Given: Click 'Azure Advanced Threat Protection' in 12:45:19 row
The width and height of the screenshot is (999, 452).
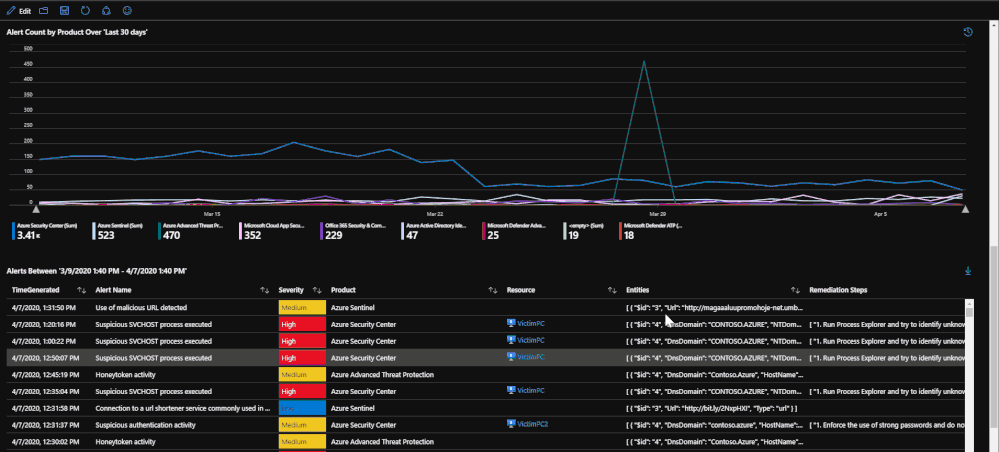Looking at the screenshot, I should [x=382, y=374].
